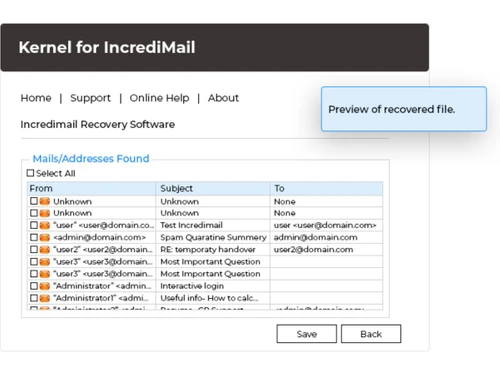Image resolution: width=500 pixels, height=375 pixels.
Task: Click envelope icon of first user3 row
Action: 45,262
